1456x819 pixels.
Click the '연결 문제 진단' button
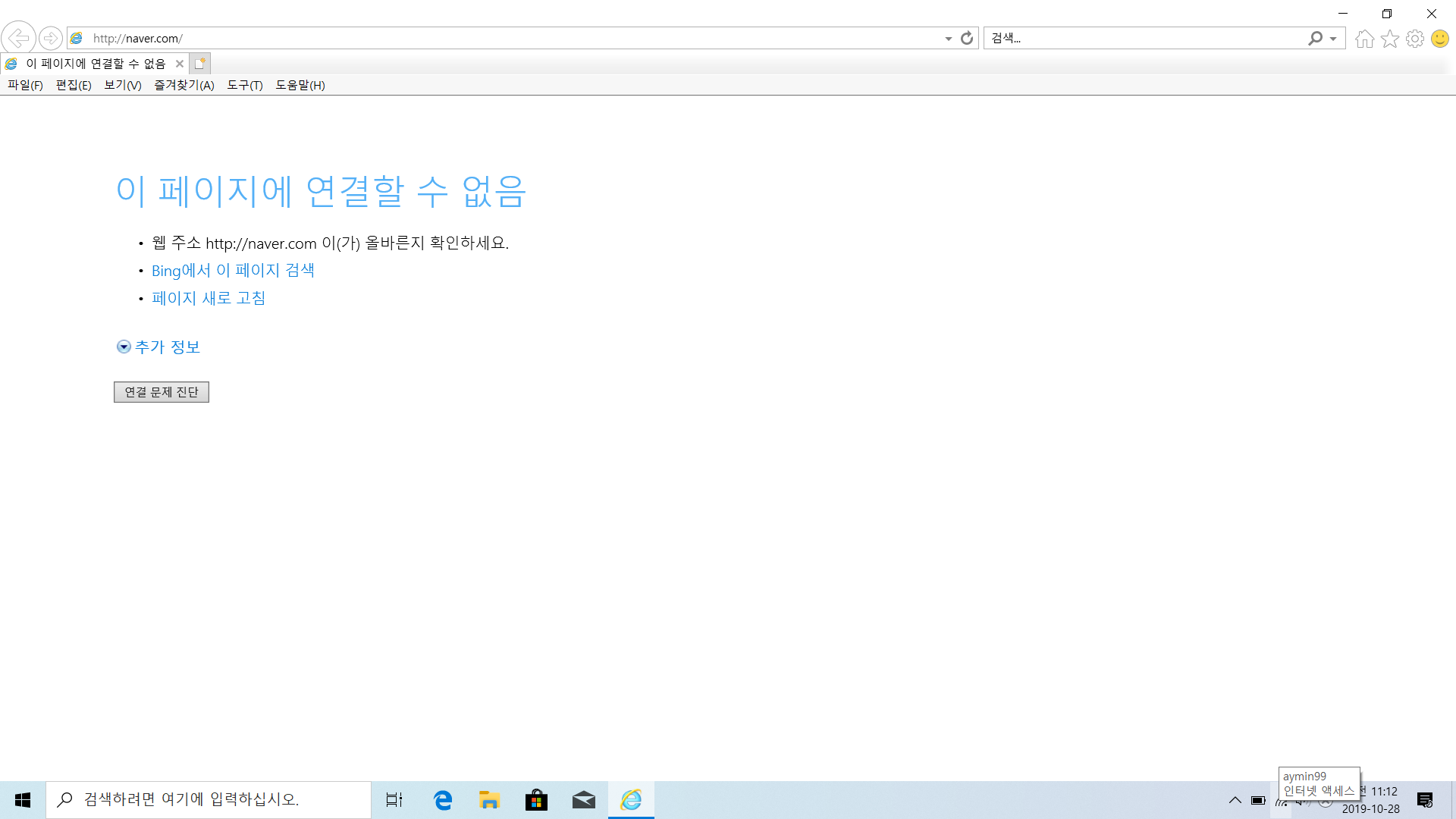point(162,392)
